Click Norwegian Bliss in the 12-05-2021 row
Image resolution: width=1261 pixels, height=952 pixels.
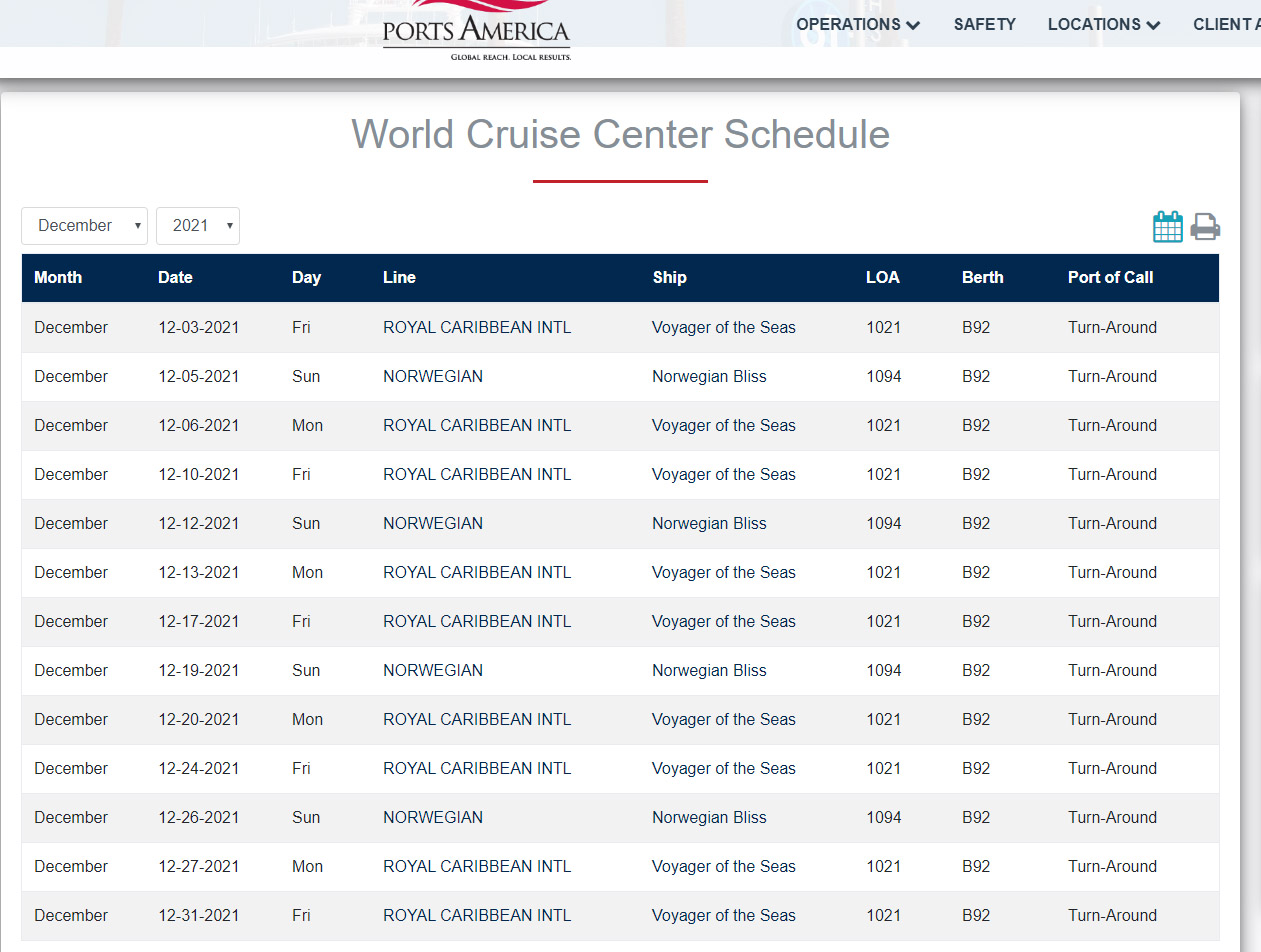(x=709, y=376)
